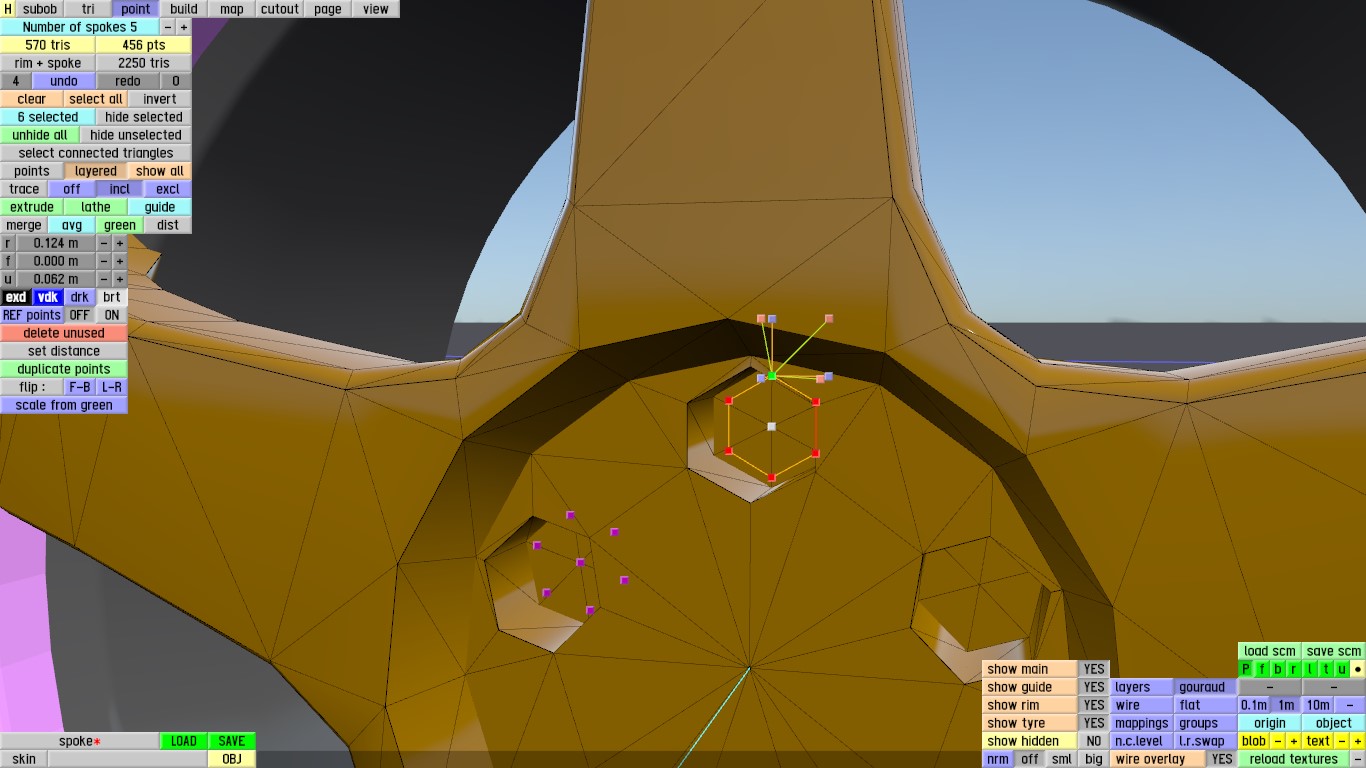Hide the selected points
The height and width of the screenshot is (768, 1366).
[x=144, y=117]
